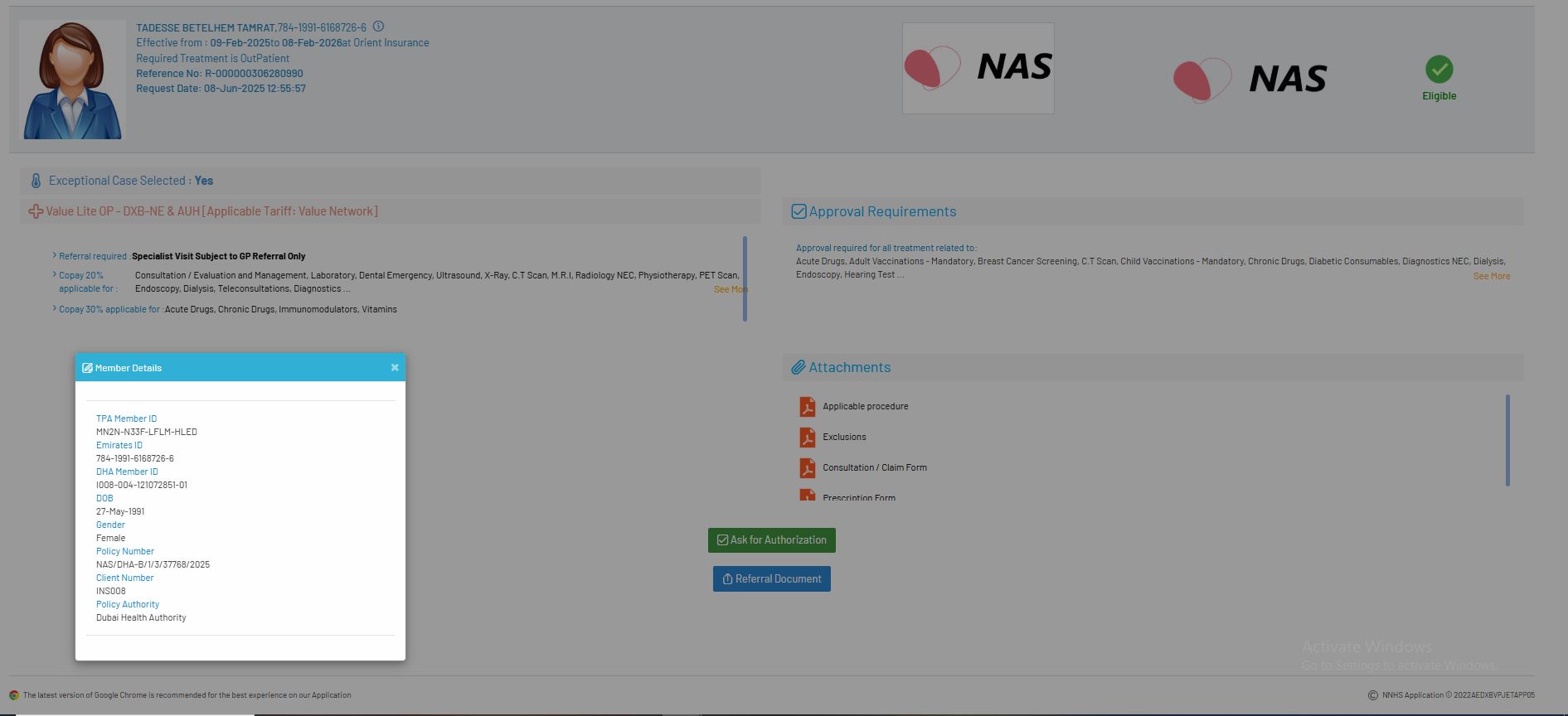Expand the Copay 30% applicable chevron
The height and width of the screenshot is (716, 1568).
tap(55, 308)
